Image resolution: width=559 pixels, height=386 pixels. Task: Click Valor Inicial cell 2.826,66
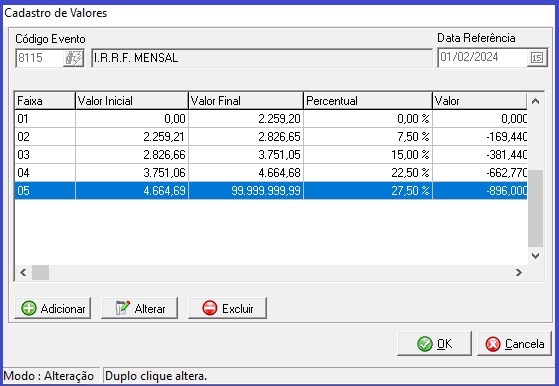click(132, 155)
